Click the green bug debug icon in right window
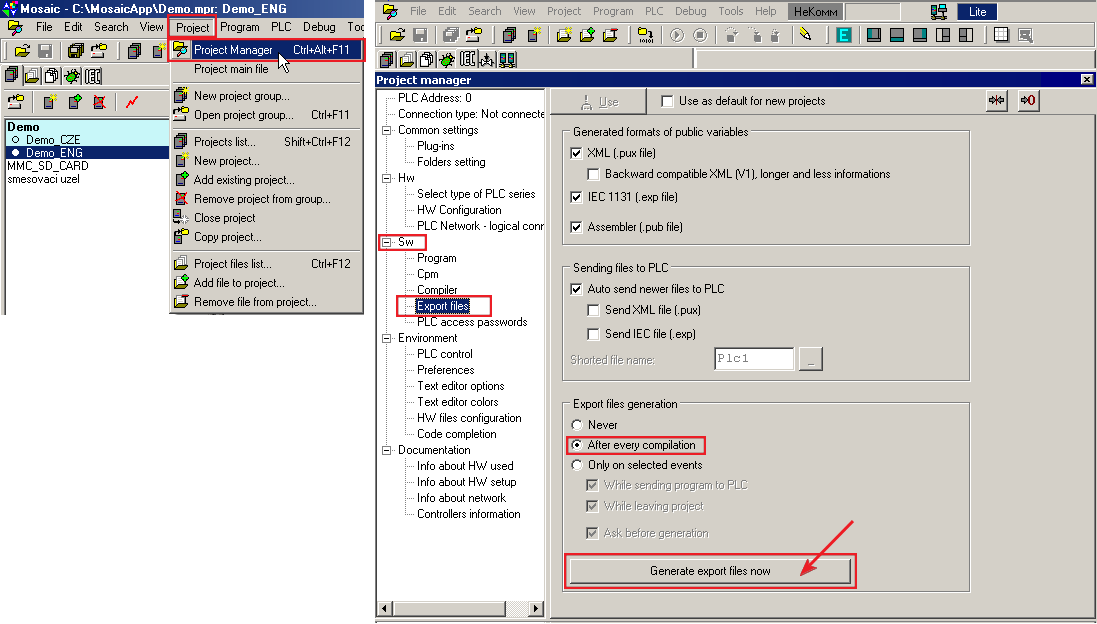The image size is (1097, 624). [446, 60]
